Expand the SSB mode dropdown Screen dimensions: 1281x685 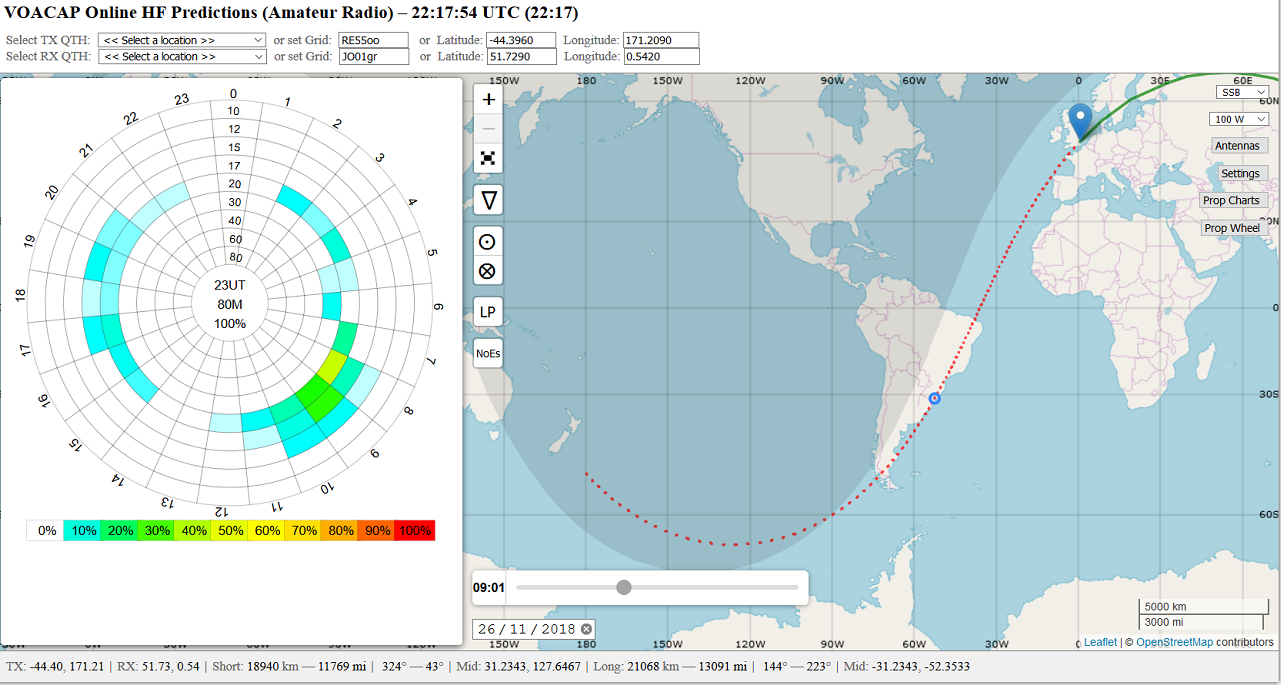click(1242, 92)
